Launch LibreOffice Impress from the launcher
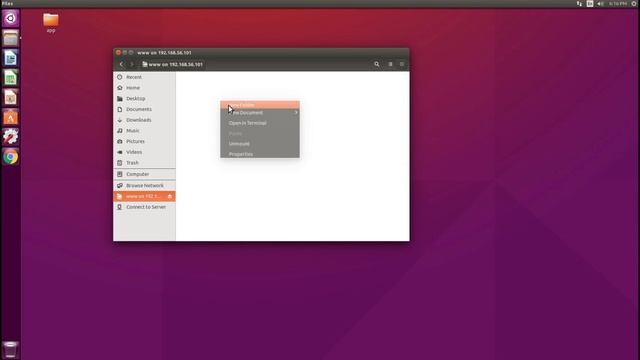 [x=11, y=97]
